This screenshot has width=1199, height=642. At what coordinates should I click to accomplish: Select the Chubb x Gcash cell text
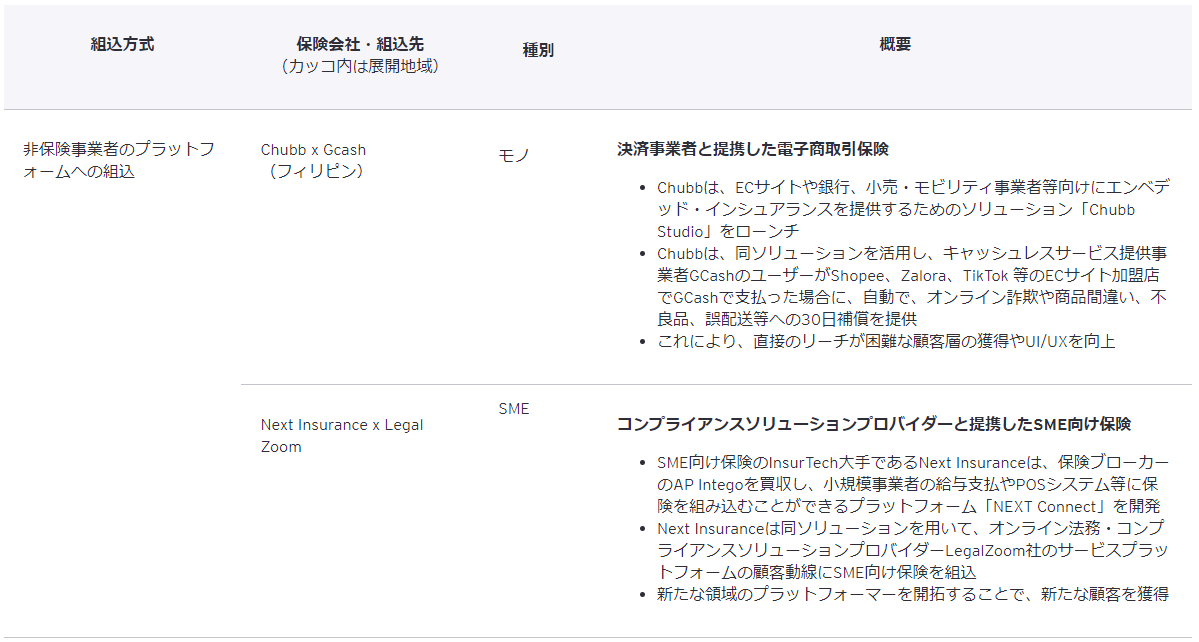313,150
